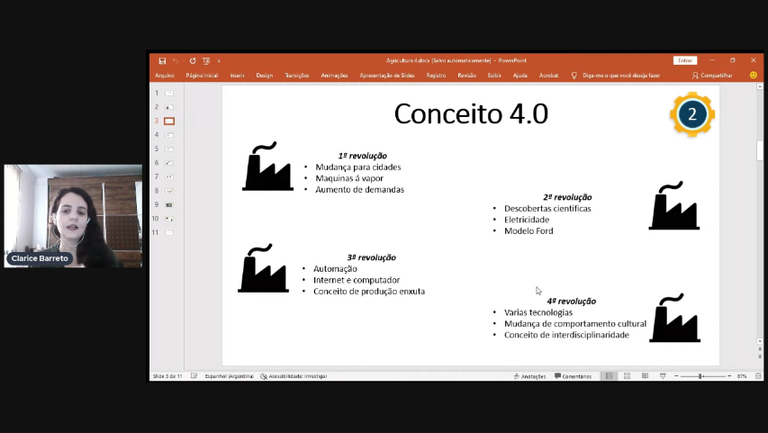This screenshot has height=433, width=768.
Task: Click the smiley feedback icon
Action: coord(754,75)
